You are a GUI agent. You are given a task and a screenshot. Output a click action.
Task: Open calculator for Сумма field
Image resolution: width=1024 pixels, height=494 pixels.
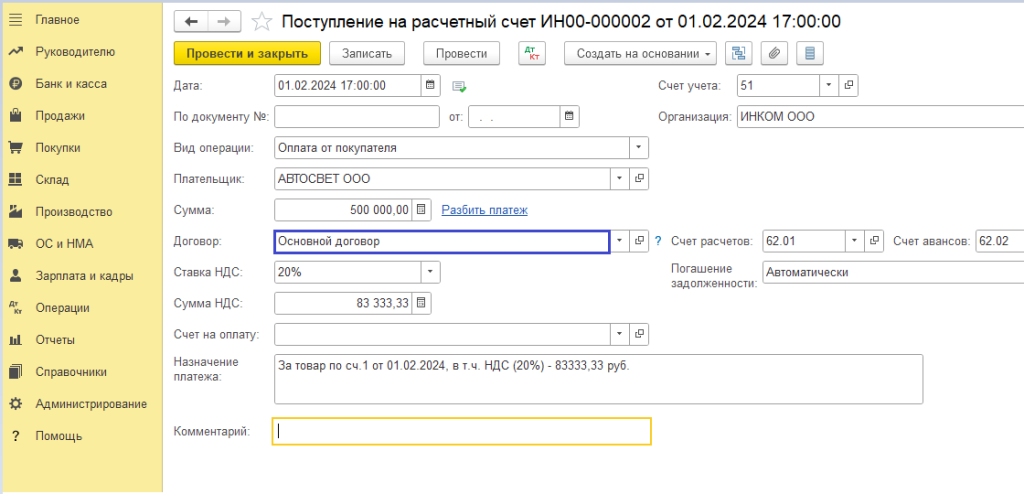coord(421,210)
